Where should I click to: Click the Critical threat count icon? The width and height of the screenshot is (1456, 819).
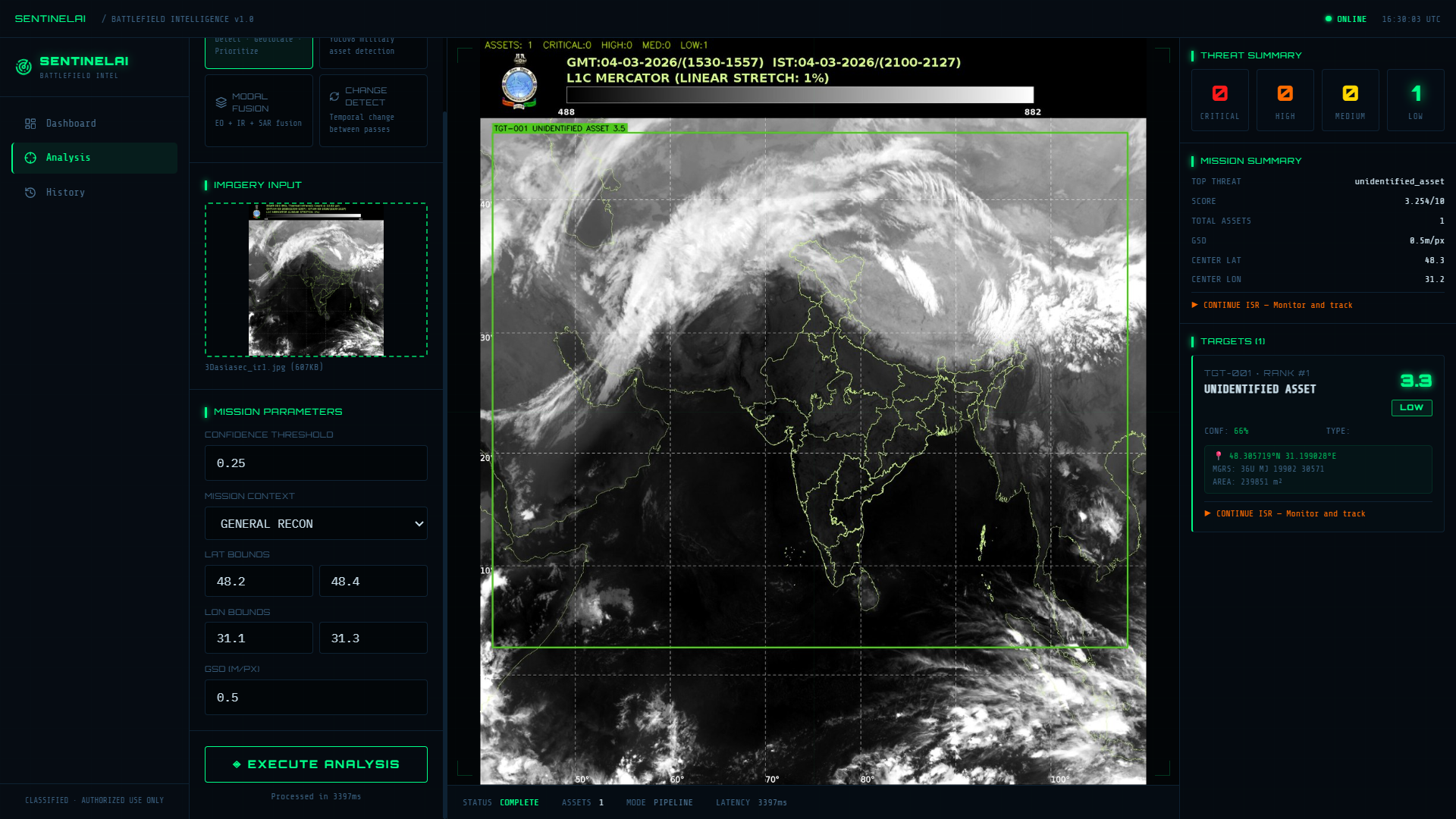[x=1219, y=93]
